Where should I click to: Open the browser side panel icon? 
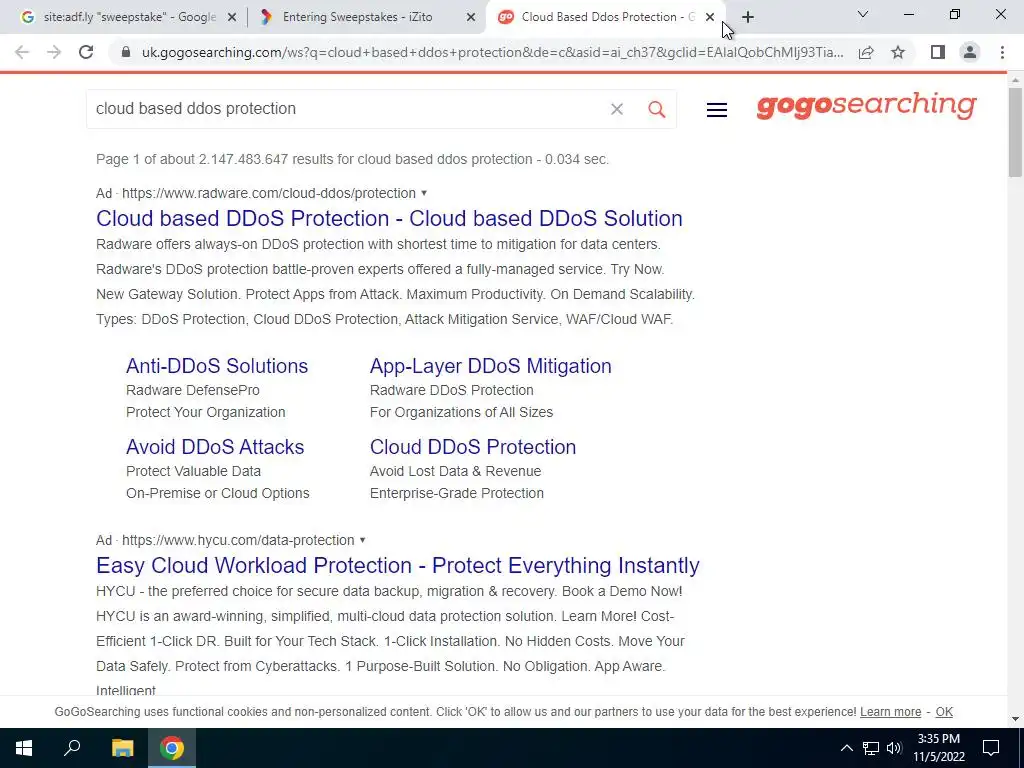pyautogui.click(x=938, y=52)
